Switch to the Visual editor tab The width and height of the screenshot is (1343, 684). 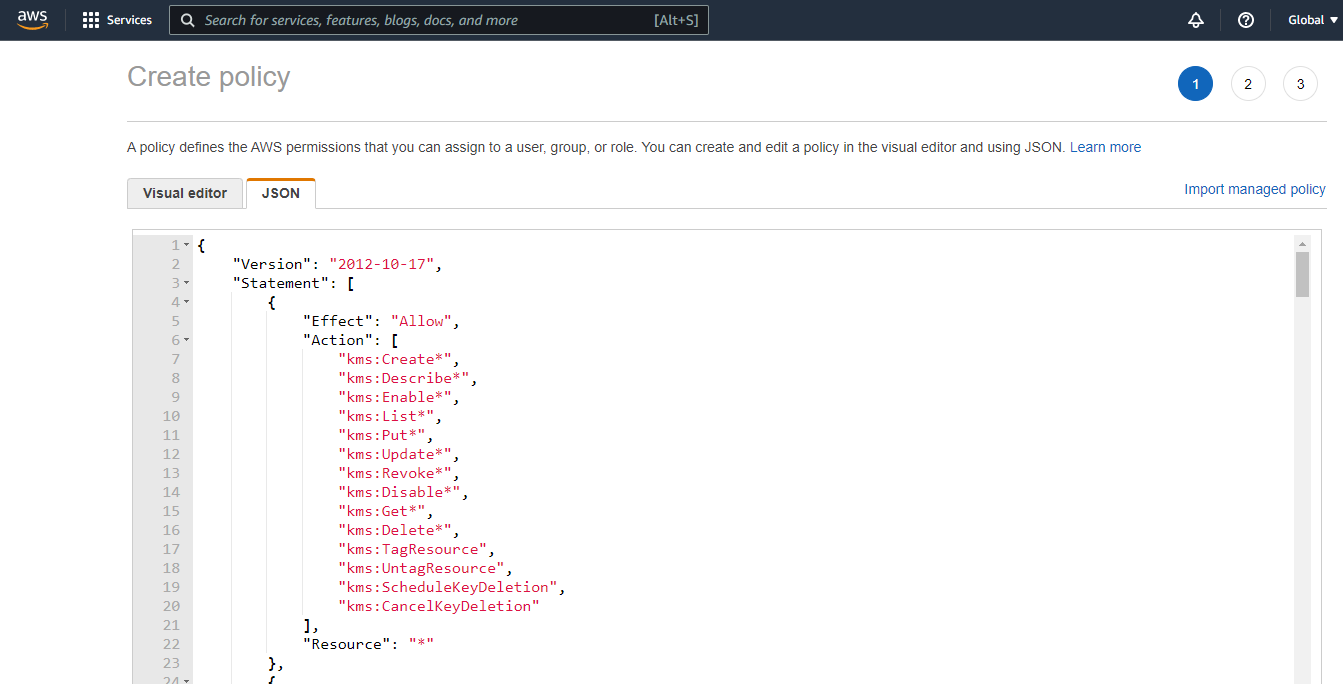(x=184, y=193)
